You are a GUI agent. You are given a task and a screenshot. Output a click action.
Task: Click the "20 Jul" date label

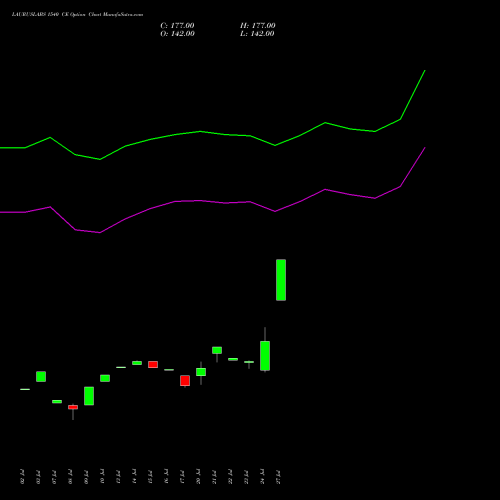point(199,477)
